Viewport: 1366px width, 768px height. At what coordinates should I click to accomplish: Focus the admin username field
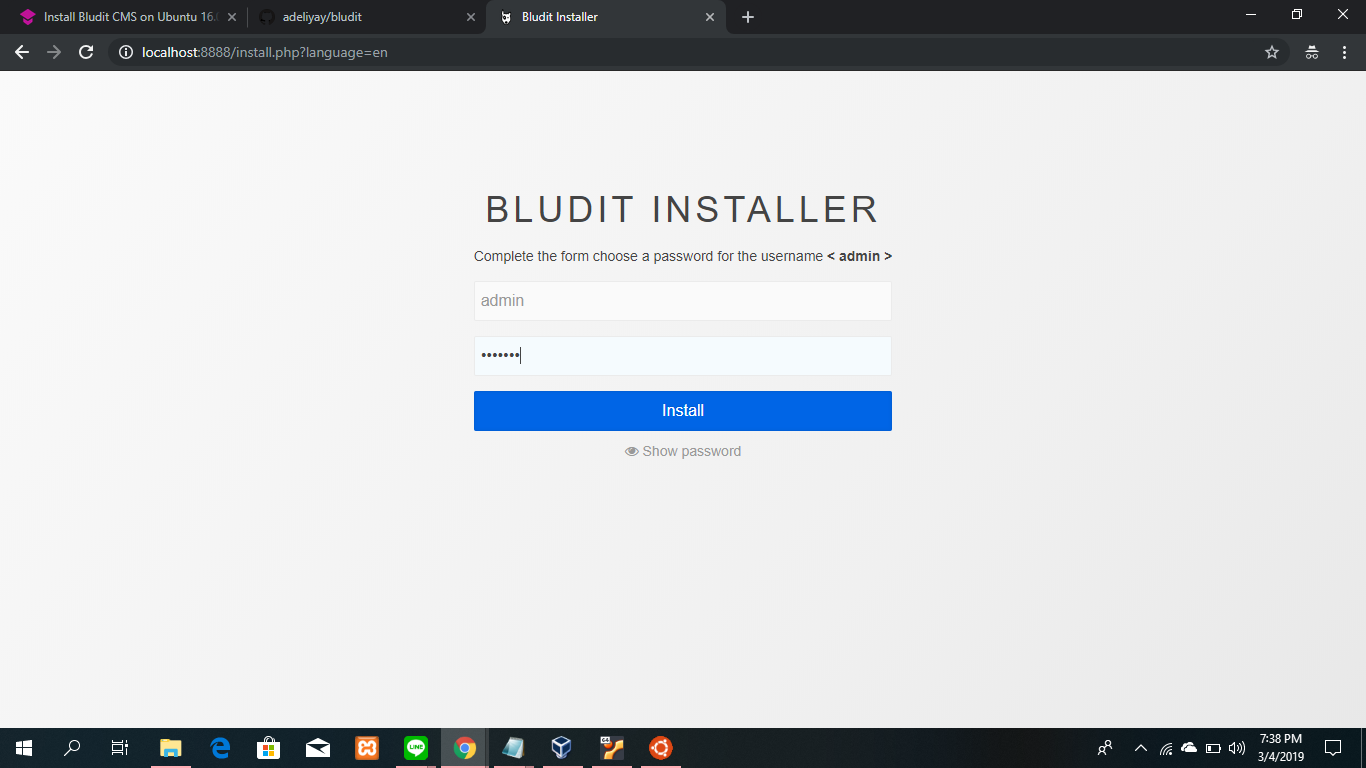point(683,301)
